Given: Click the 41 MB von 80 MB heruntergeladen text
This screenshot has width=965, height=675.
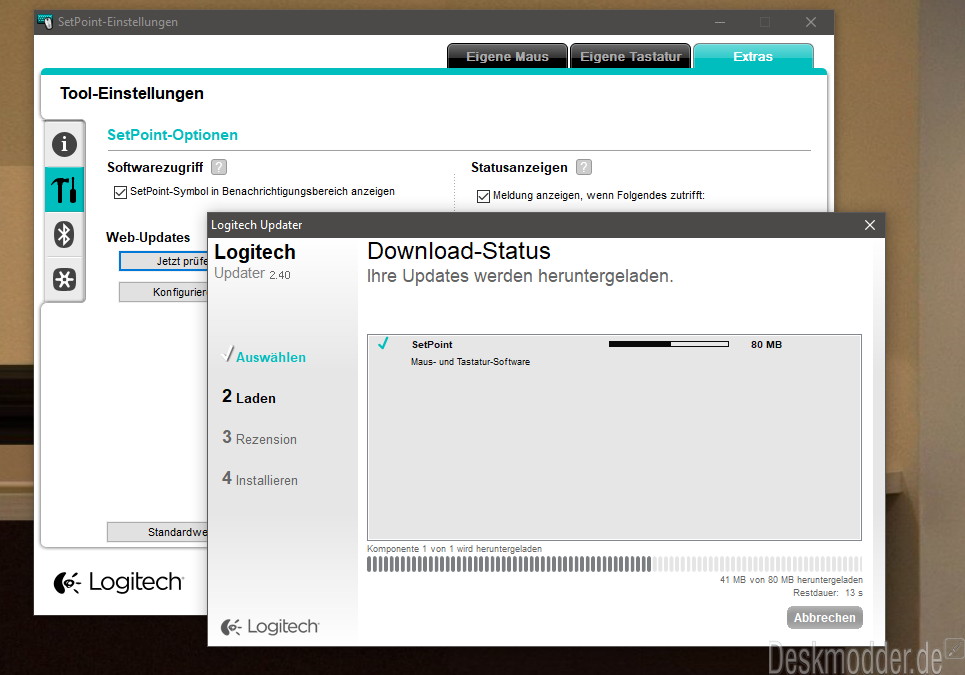Looking at the screenshot, I should click(x=791, y=580).
